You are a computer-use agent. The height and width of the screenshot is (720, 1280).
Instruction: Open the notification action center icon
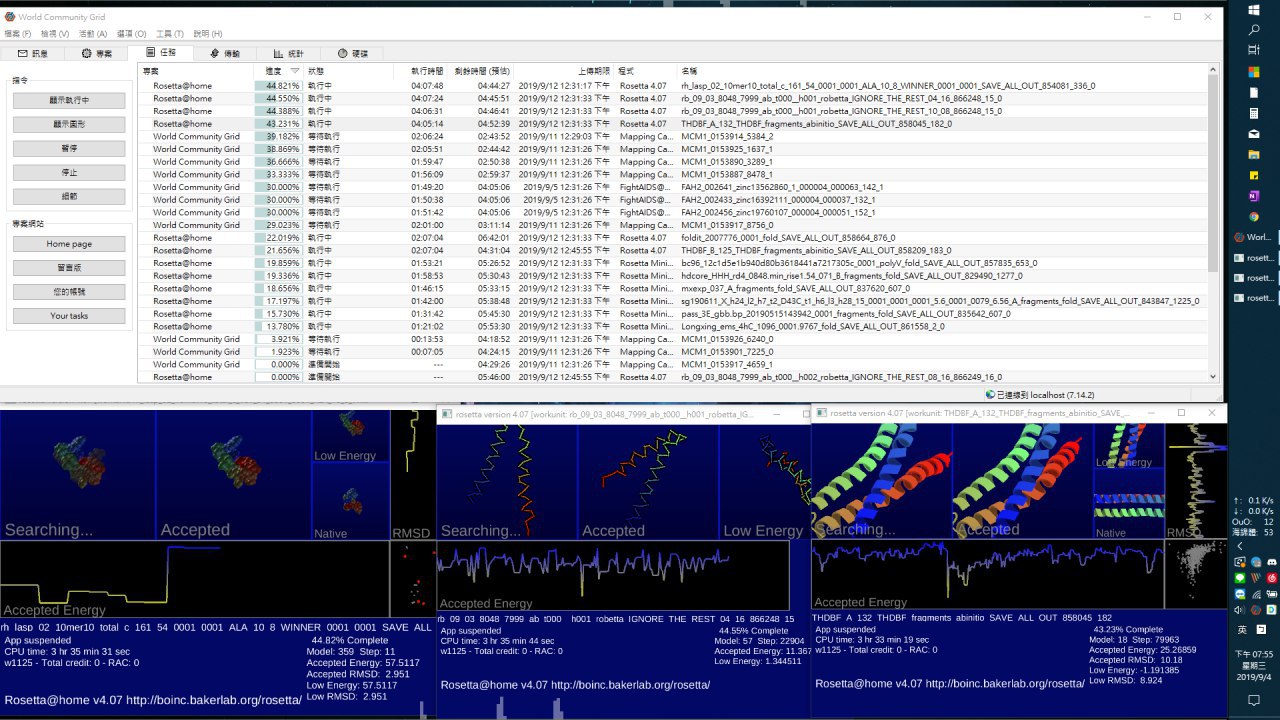1253,701
